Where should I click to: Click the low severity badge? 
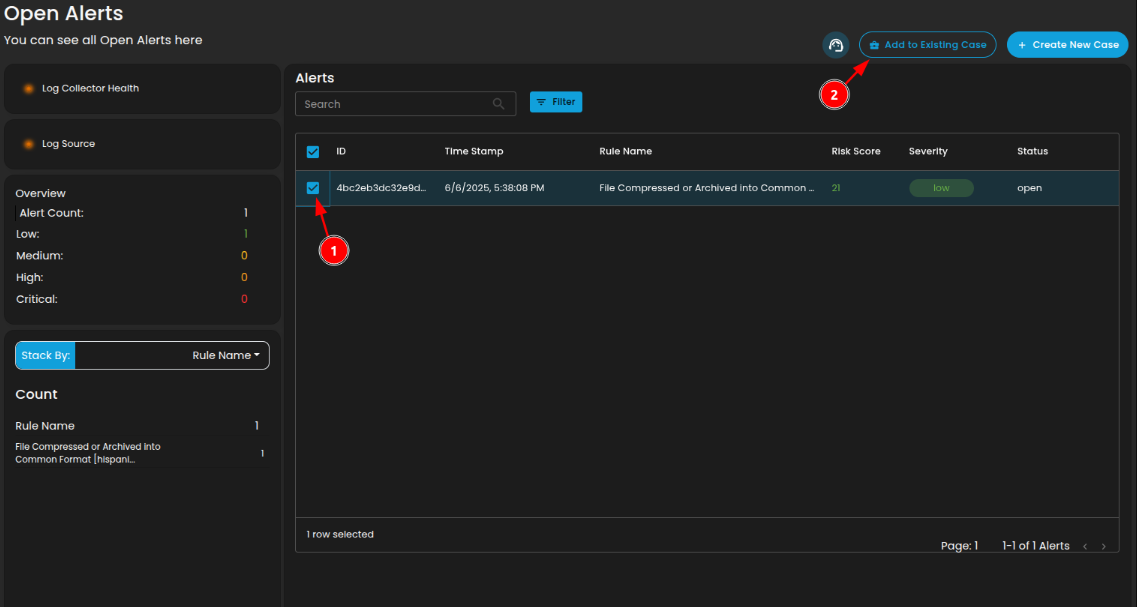[940, 188]
